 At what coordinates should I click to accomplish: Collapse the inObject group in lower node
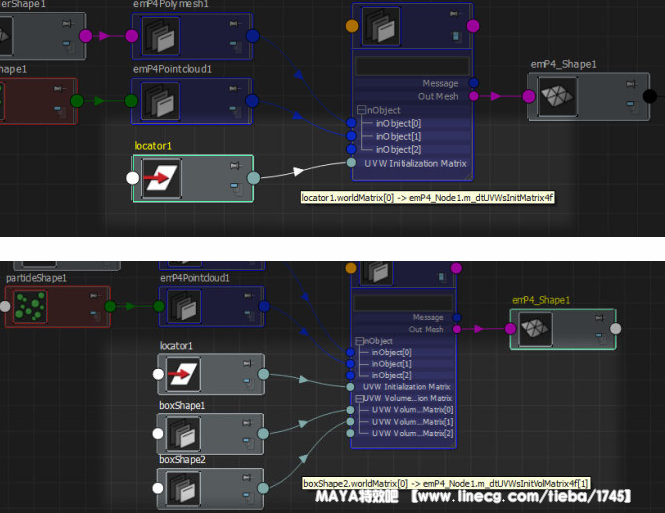click(359, 341)
